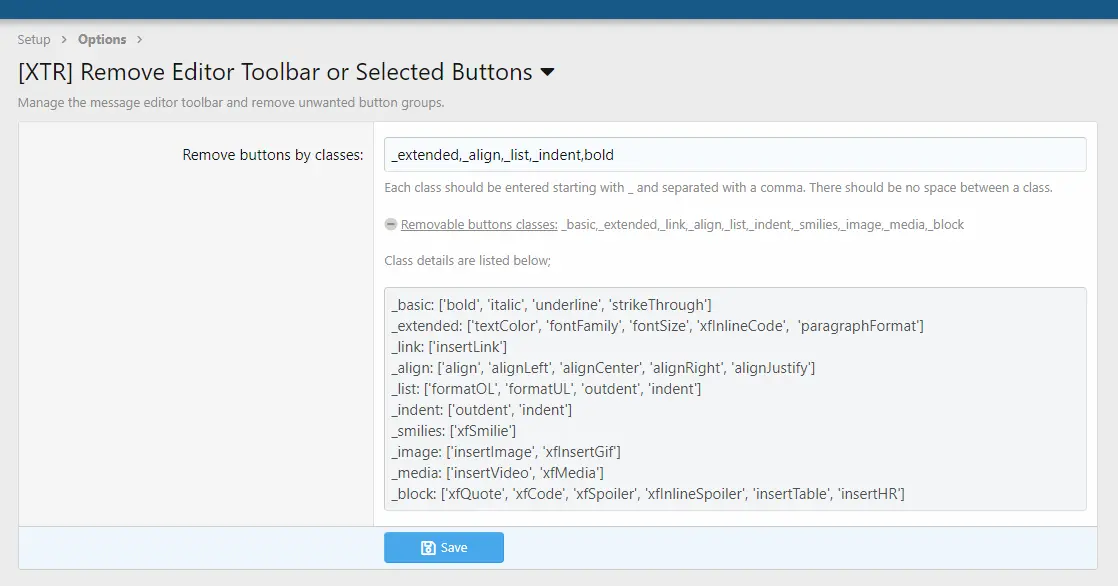Open the Options breadcrumb link
Image resolution: width=1118 pixels, height=586 pixels.
(x=102, y=40)
